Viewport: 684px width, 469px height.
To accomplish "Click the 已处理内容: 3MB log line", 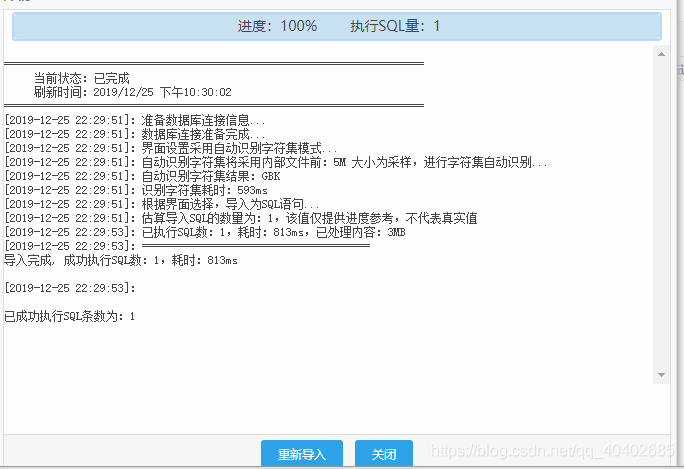I will coord(205,232).
